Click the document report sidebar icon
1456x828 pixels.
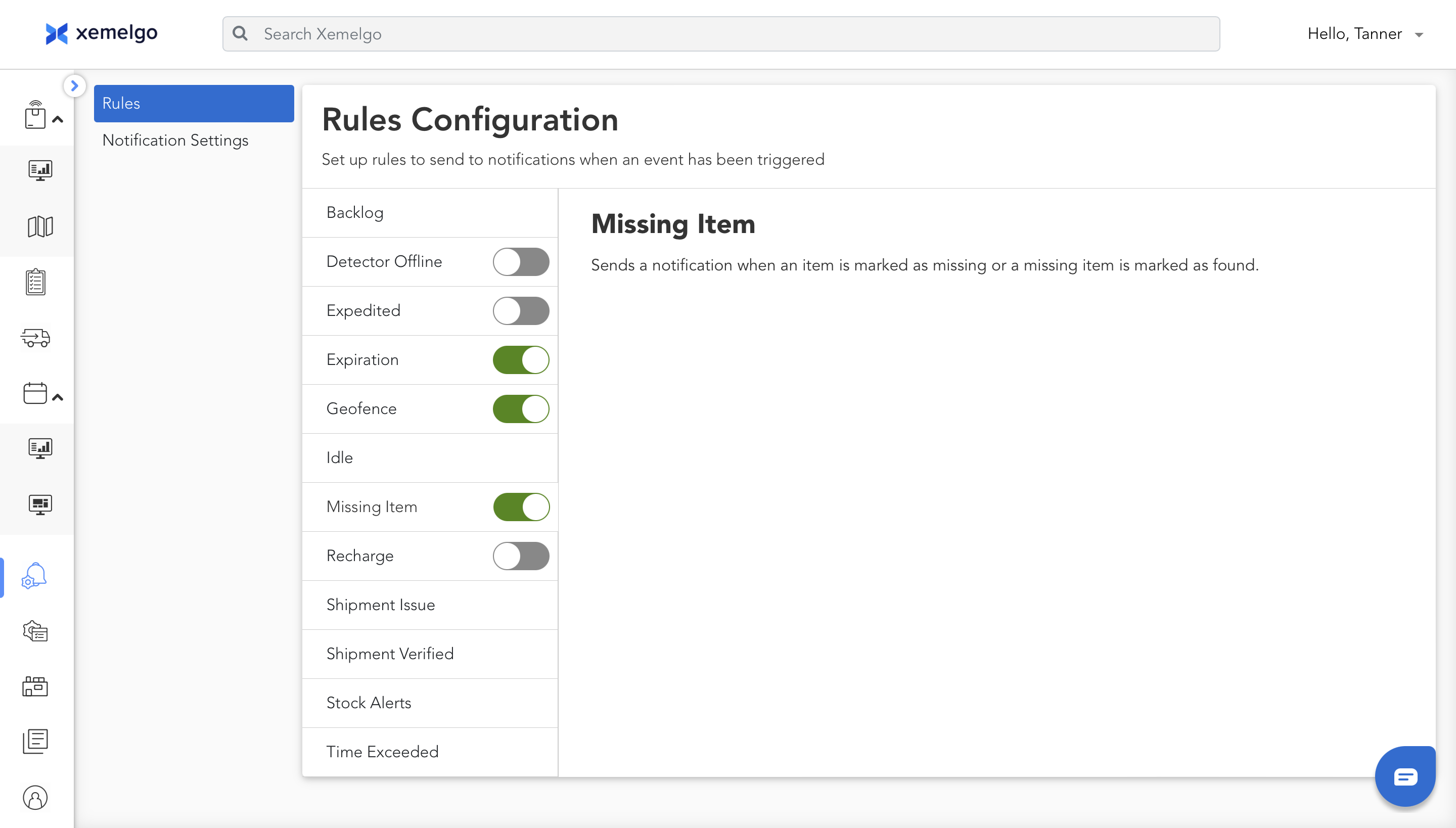click(x=35, y=742)
